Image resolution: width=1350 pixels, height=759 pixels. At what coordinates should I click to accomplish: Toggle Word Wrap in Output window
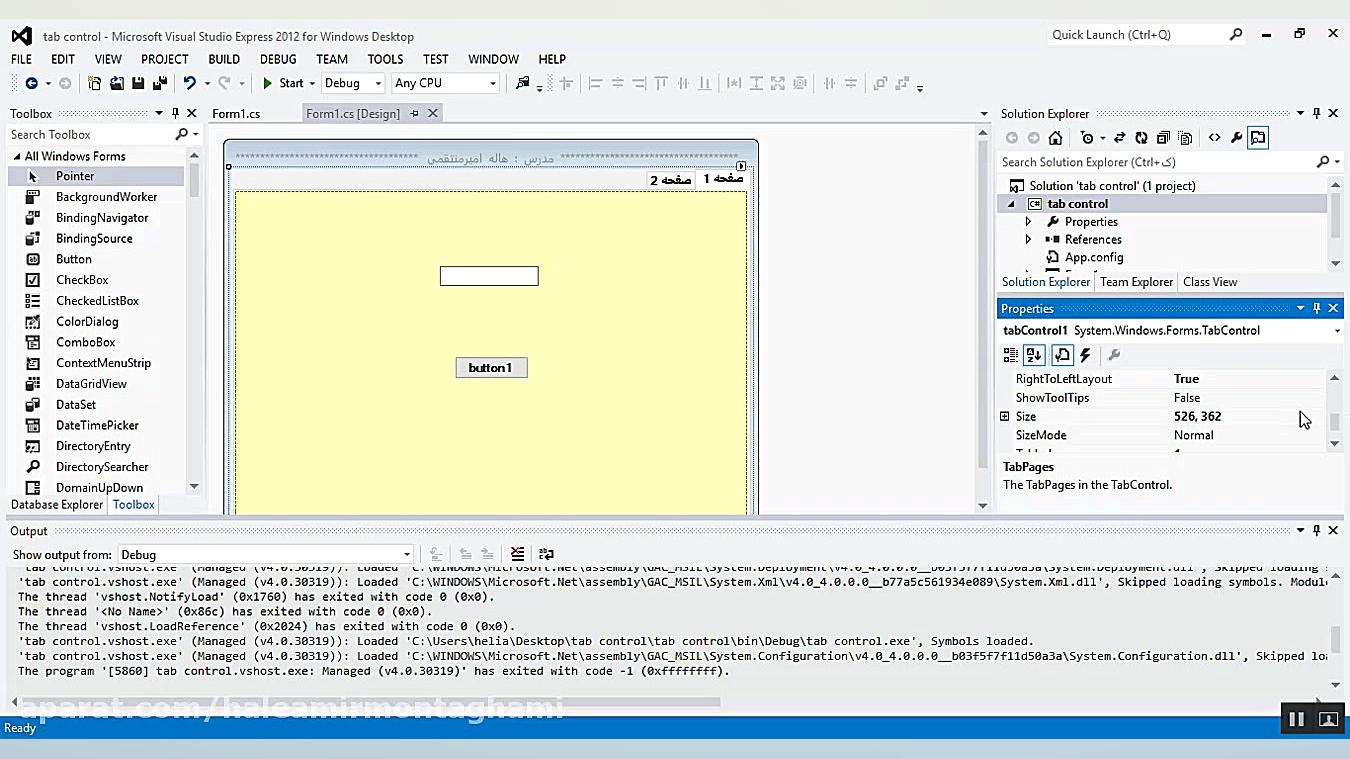point(546,554)
